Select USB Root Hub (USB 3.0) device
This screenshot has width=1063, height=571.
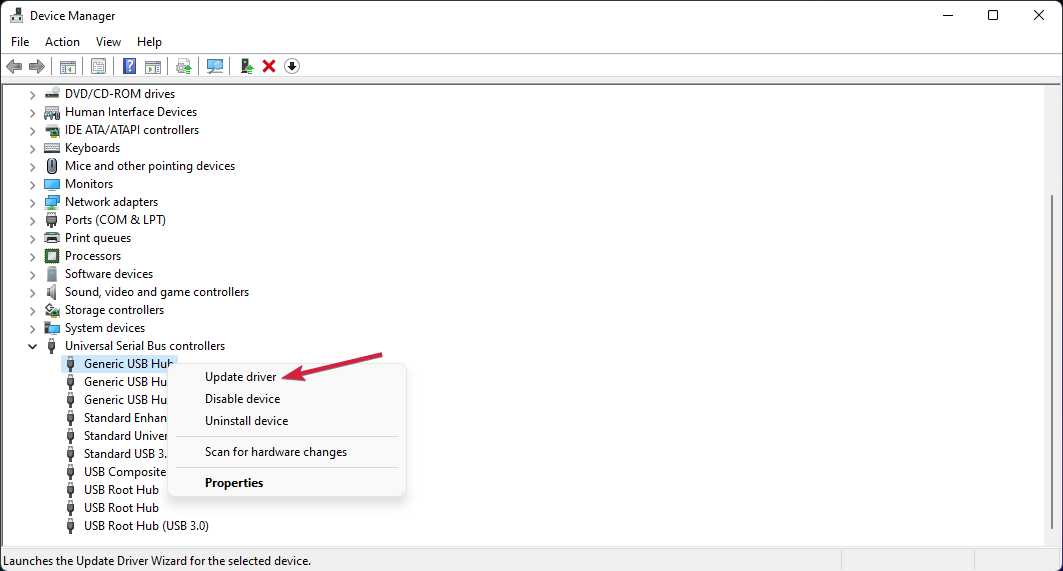click(146, 526)
